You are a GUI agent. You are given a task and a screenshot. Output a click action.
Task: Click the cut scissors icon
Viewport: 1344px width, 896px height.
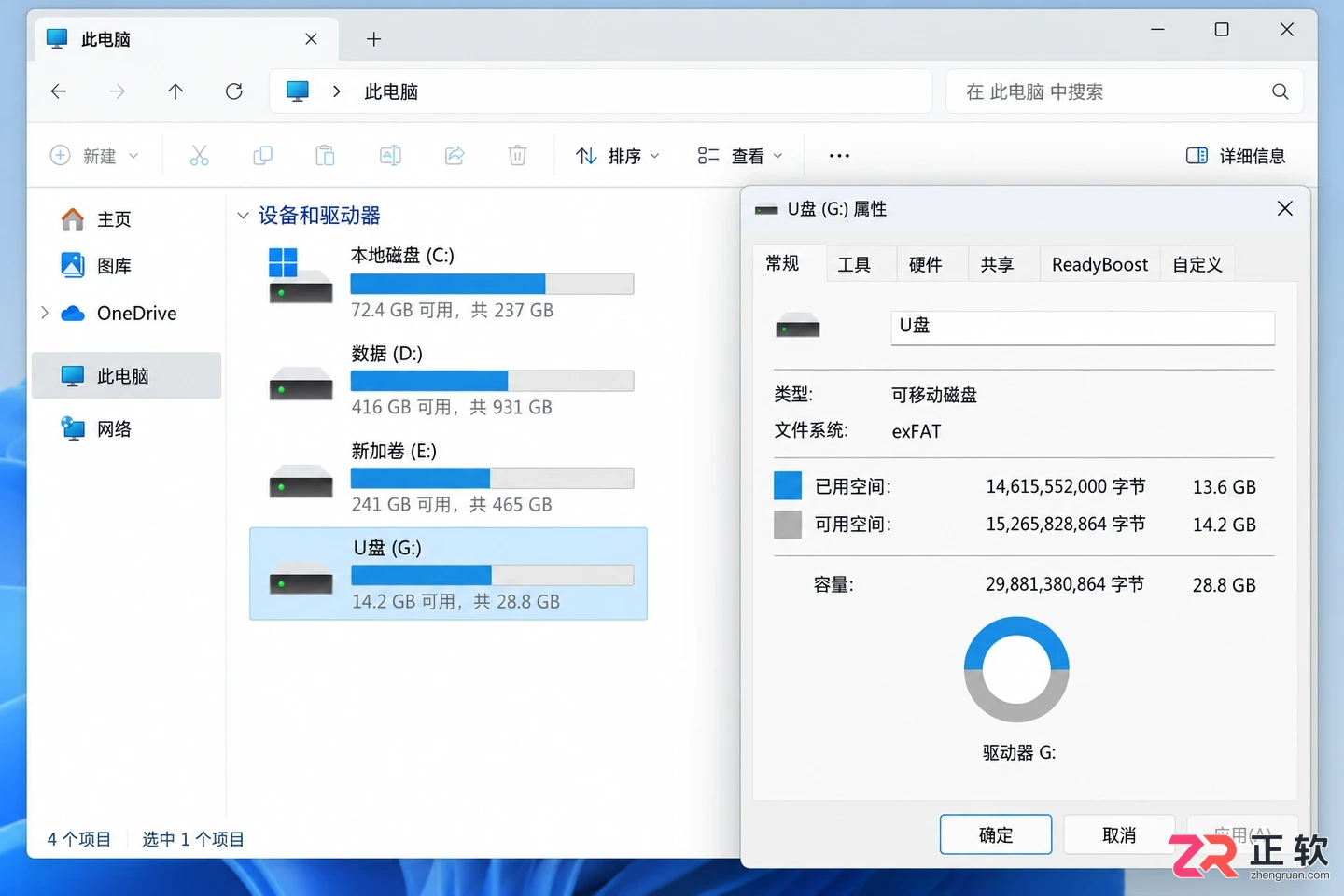pos(199,156)
